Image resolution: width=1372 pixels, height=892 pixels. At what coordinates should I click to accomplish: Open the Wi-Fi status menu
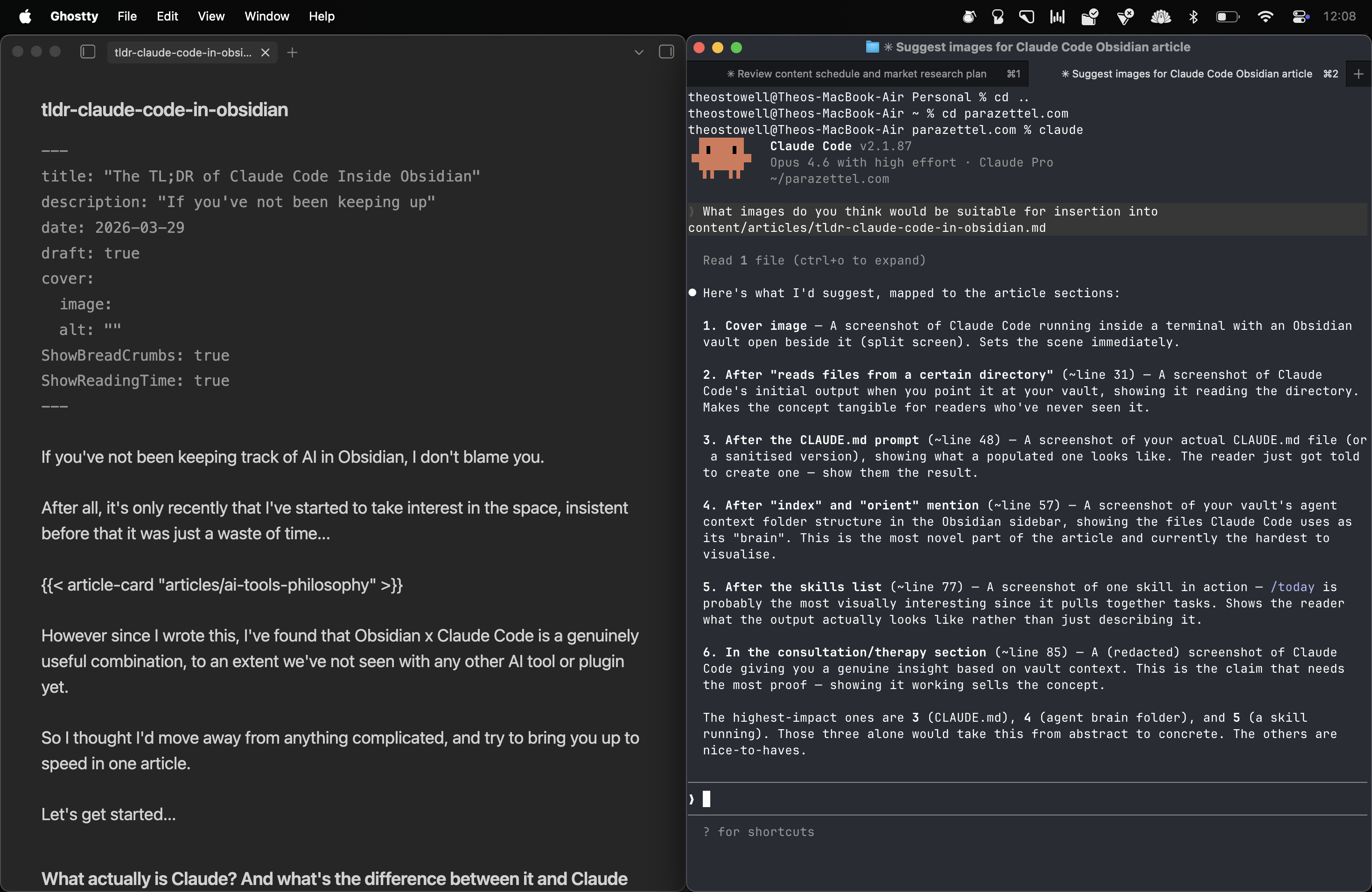[x=1264, y=17]
